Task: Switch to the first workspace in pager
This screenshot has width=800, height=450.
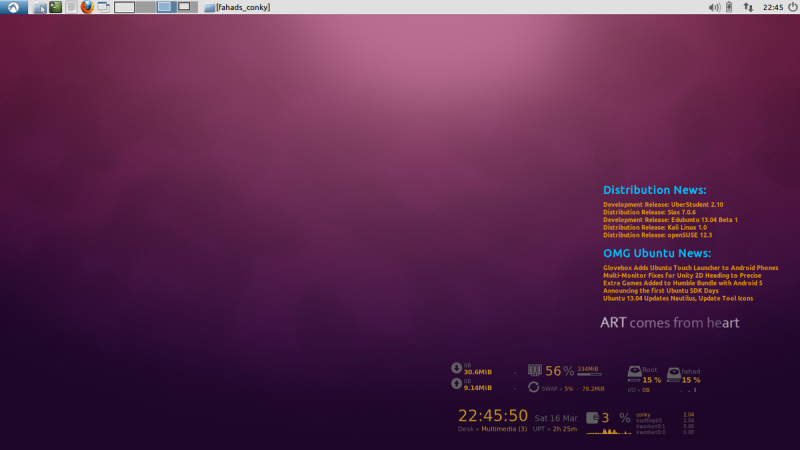Action: pos(124,7)
